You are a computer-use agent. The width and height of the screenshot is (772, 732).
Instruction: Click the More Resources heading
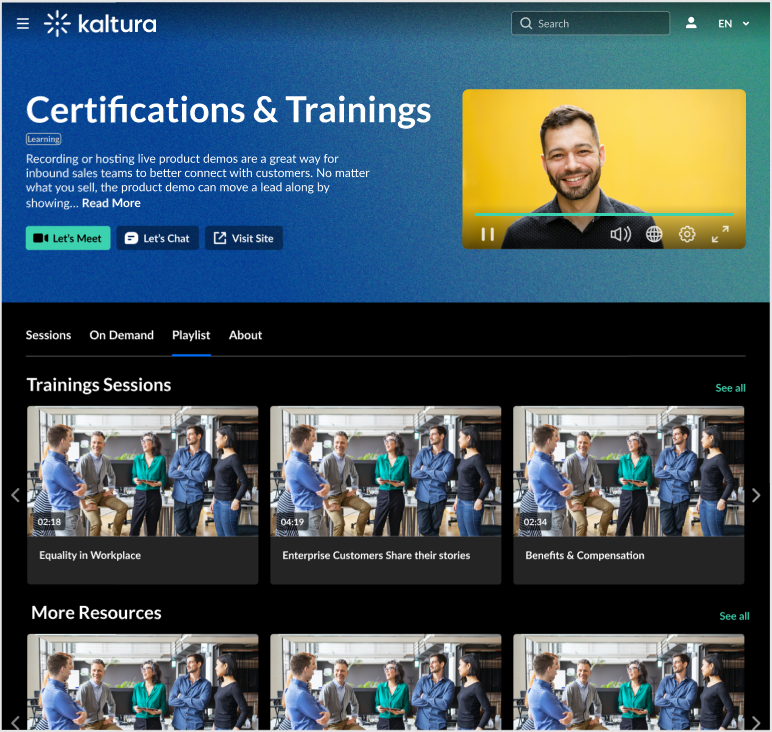[x=96, y=613]
